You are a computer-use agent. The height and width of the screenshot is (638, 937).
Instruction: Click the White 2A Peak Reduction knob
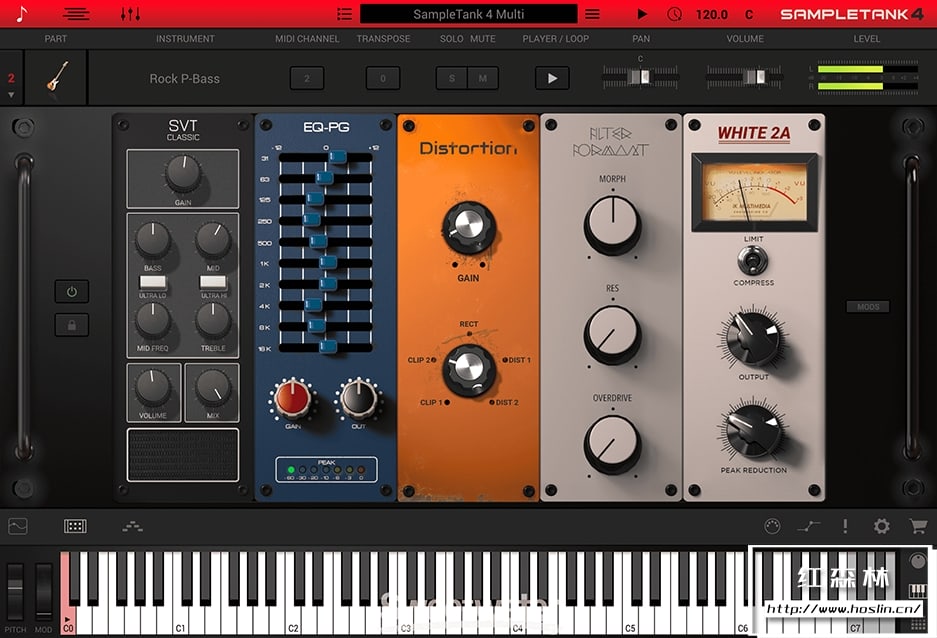pos(754,430)
